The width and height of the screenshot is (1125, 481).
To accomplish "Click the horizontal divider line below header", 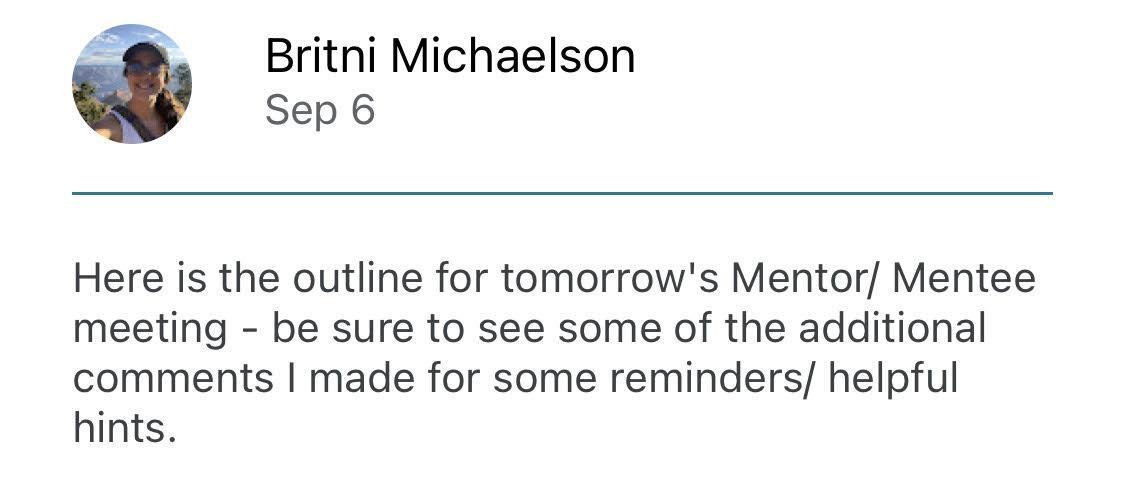I will [x=562, y=193].
